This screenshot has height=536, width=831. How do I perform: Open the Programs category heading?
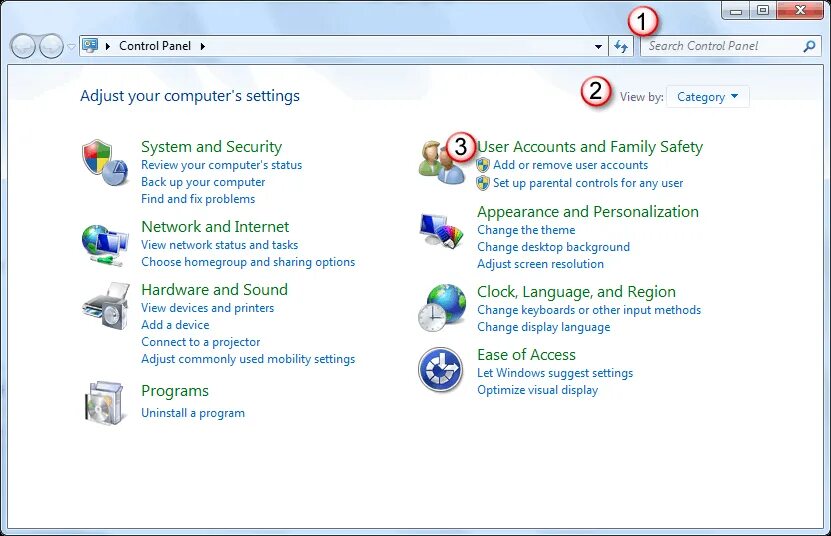click(x=175, y=391)
